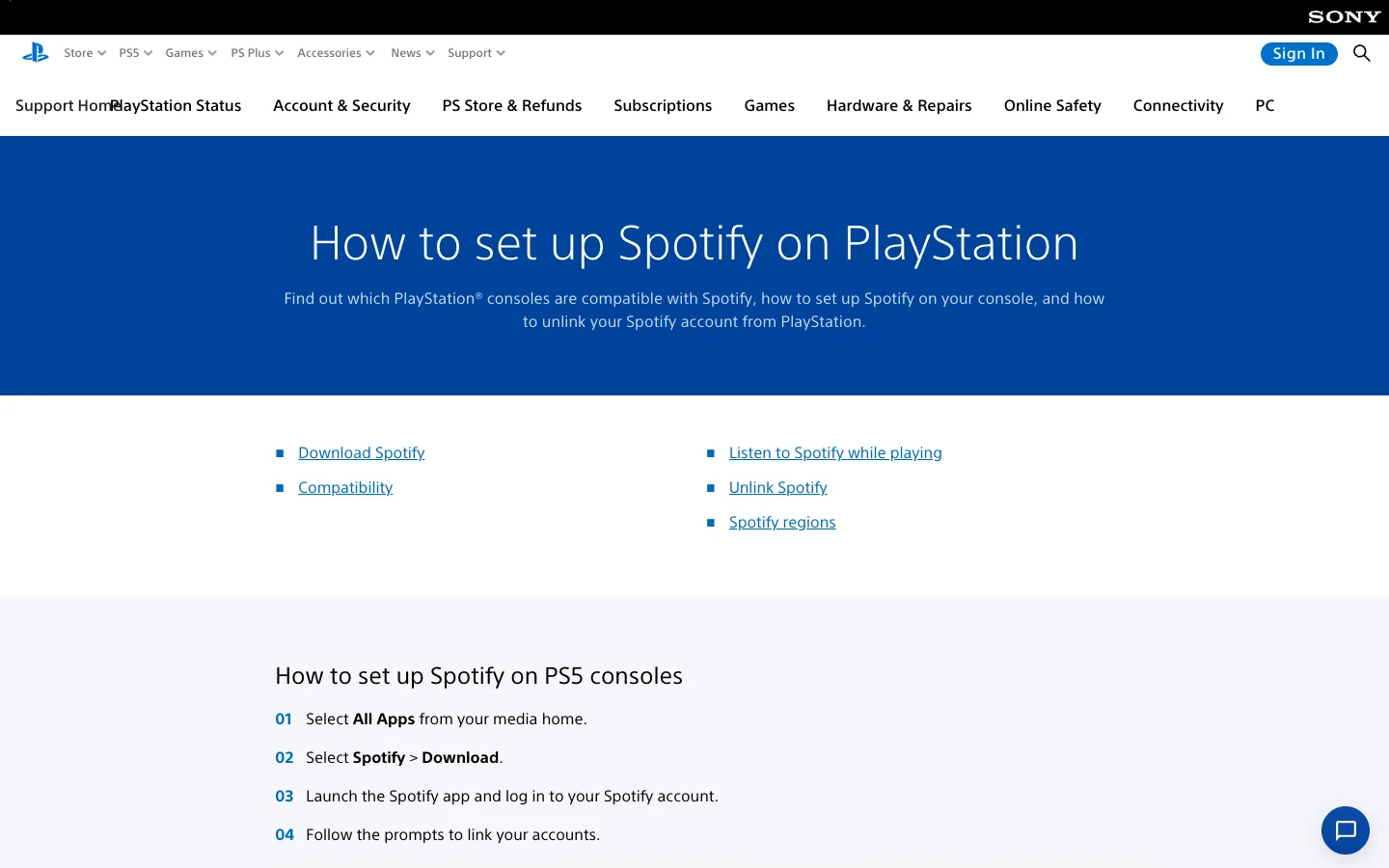Click the page title 'How to set up Spotify on PlayStation'

pyautogui.click(x=694, y=243)
